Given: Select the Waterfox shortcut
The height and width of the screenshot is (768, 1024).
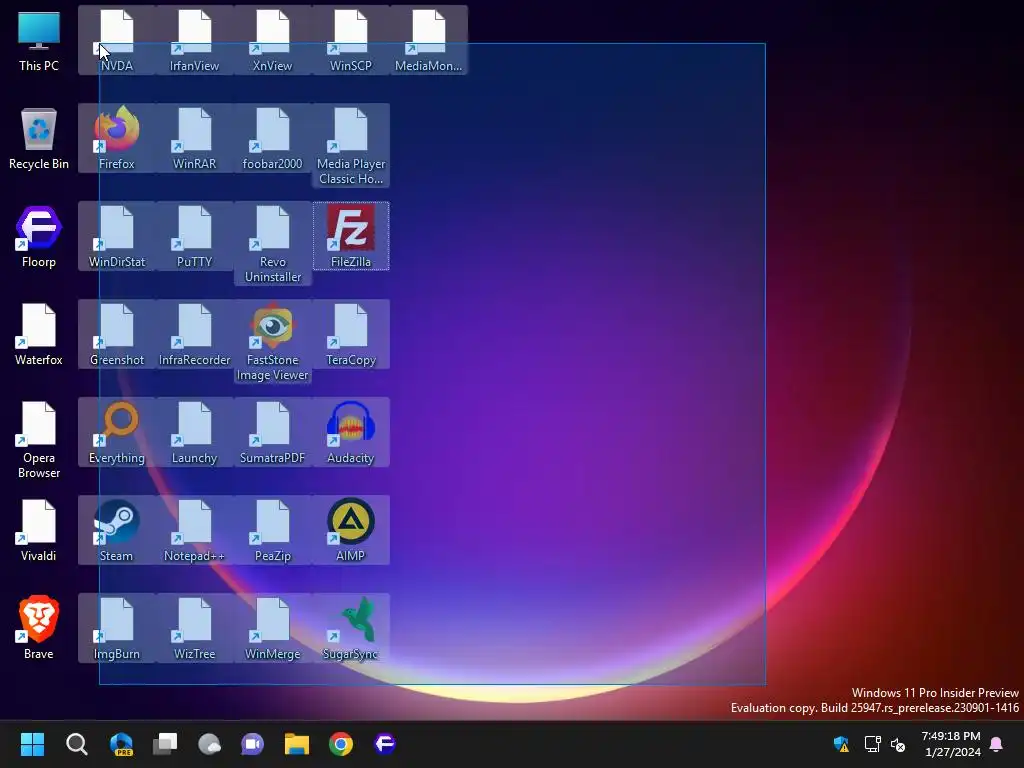Looking at the screenshot, I should [39, 334].
